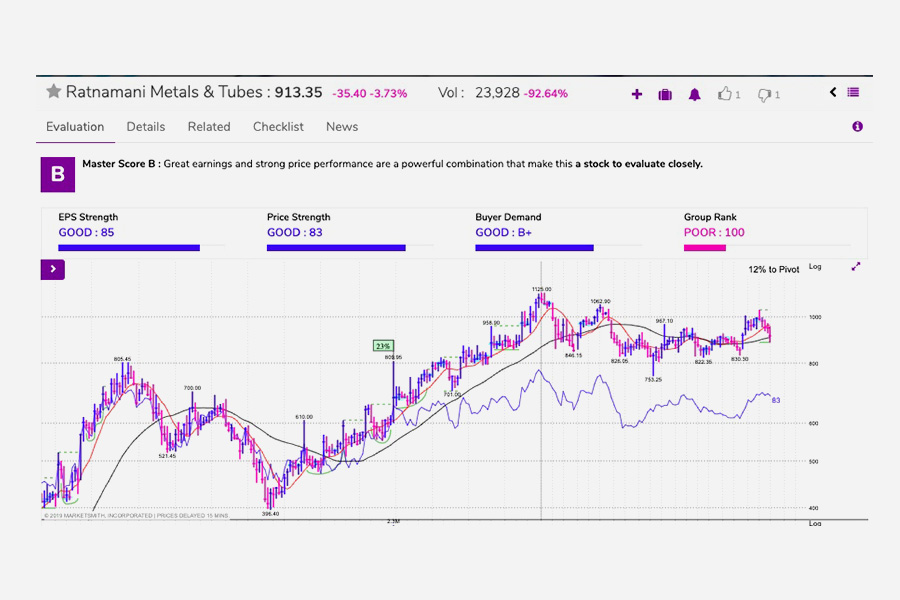Click the Buyer Demand rating bar

[534, 248]
